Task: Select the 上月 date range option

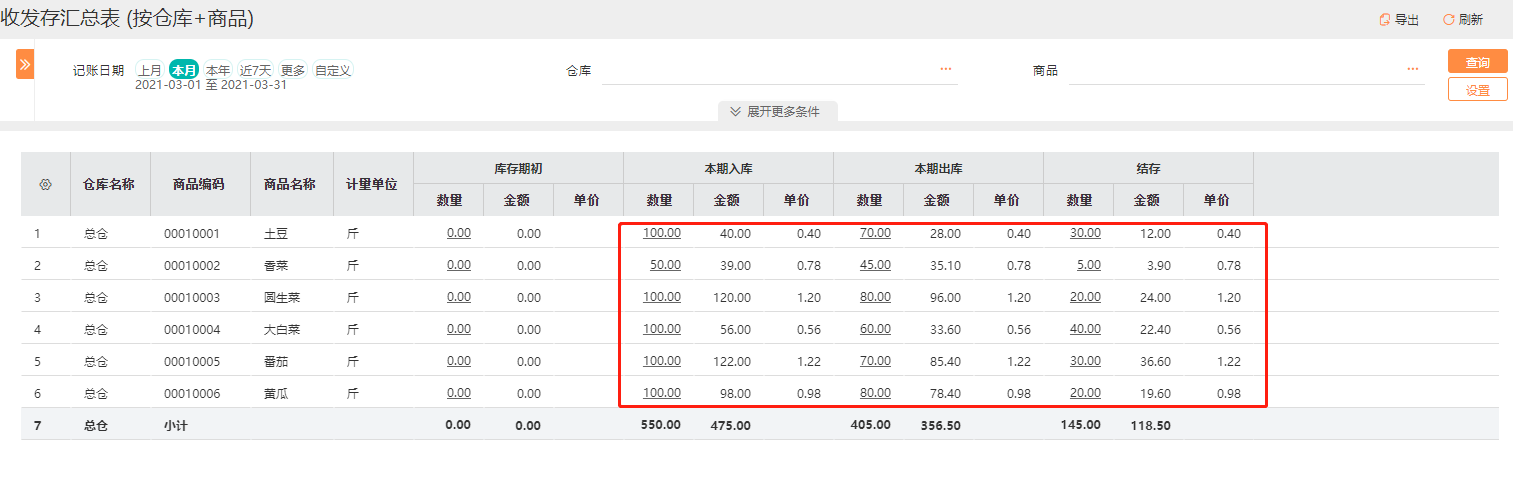Action: click(150, 70)
